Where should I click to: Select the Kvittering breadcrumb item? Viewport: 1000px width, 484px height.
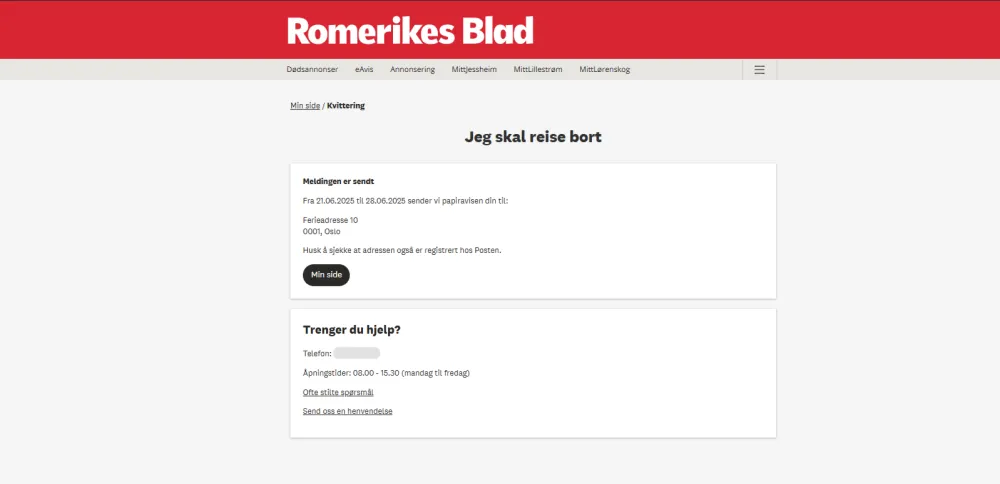[x=346, y=105]
